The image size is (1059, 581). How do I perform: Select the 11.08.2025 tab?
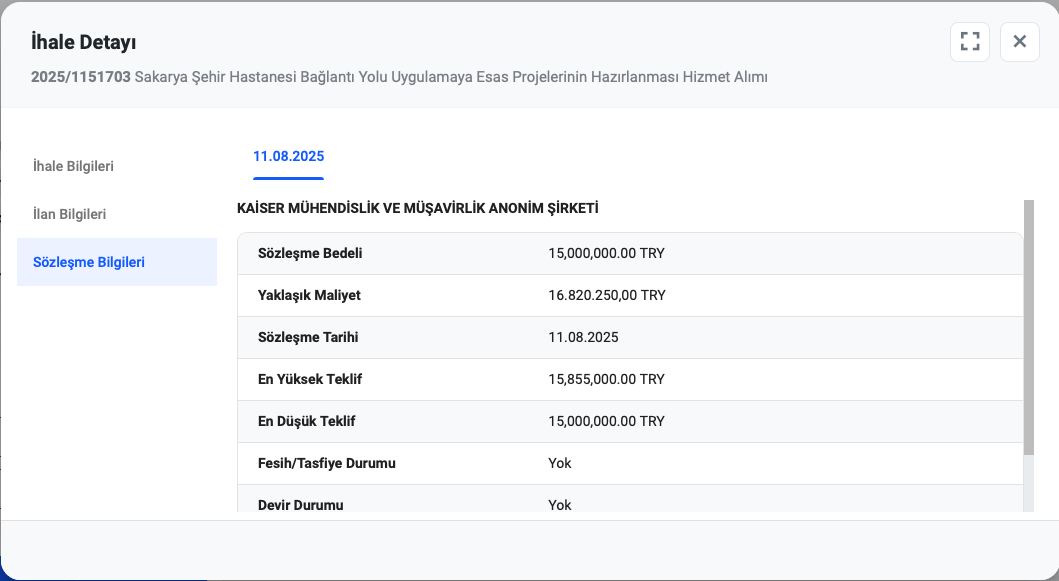pos(288,157)
